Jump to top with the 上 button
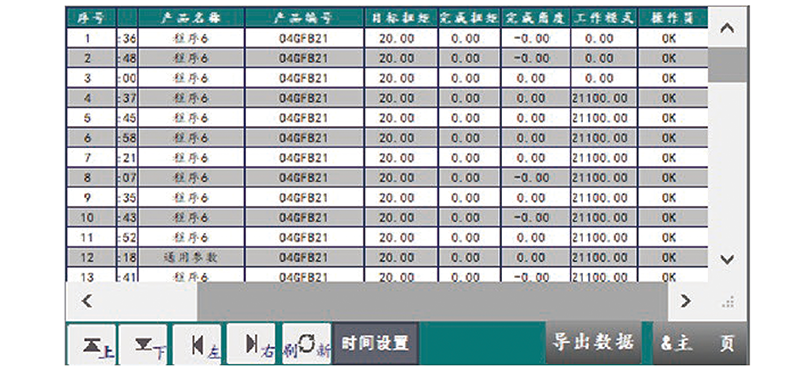800x375 pixels. pos(92,344)
